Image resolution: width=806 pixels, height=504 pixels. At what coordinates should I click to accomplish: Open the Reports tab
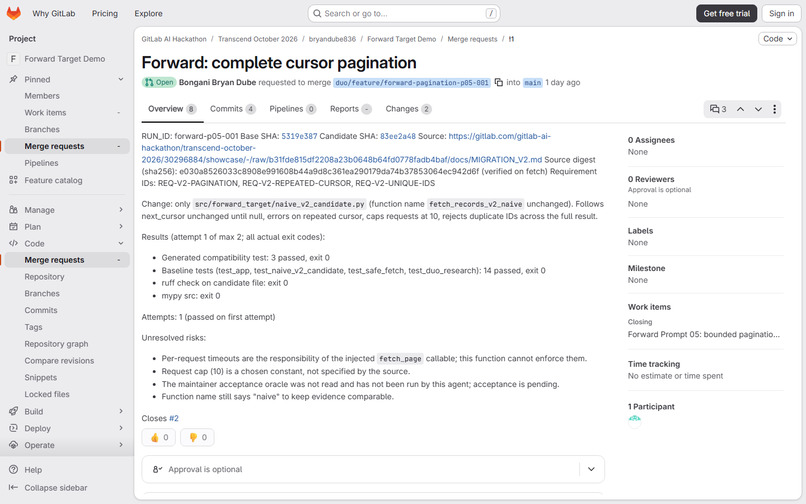tap(351, 109)
